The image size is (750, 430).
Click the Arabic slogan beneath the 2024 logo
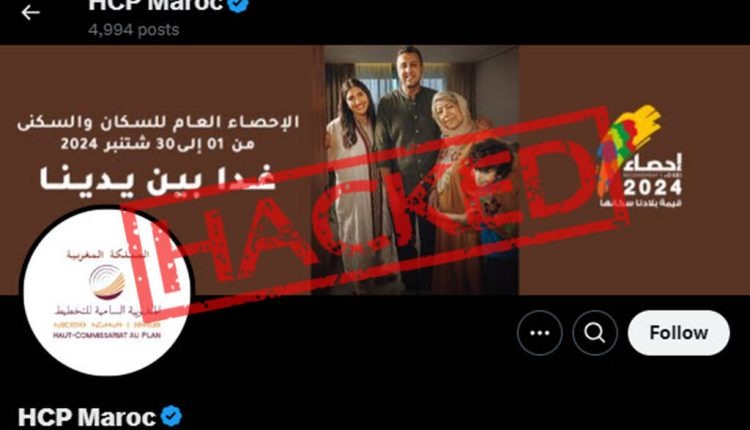640,203
